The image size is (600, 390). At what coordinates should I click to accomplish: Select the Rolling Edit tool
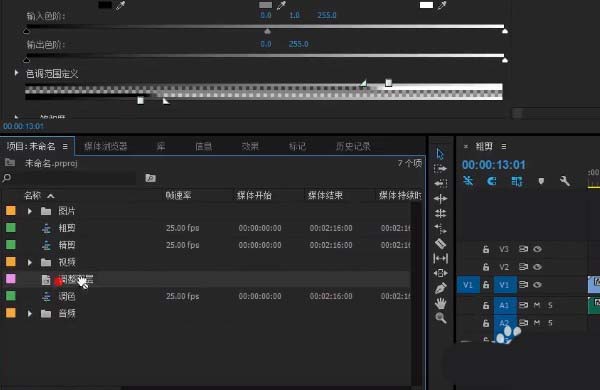[440, 214]
